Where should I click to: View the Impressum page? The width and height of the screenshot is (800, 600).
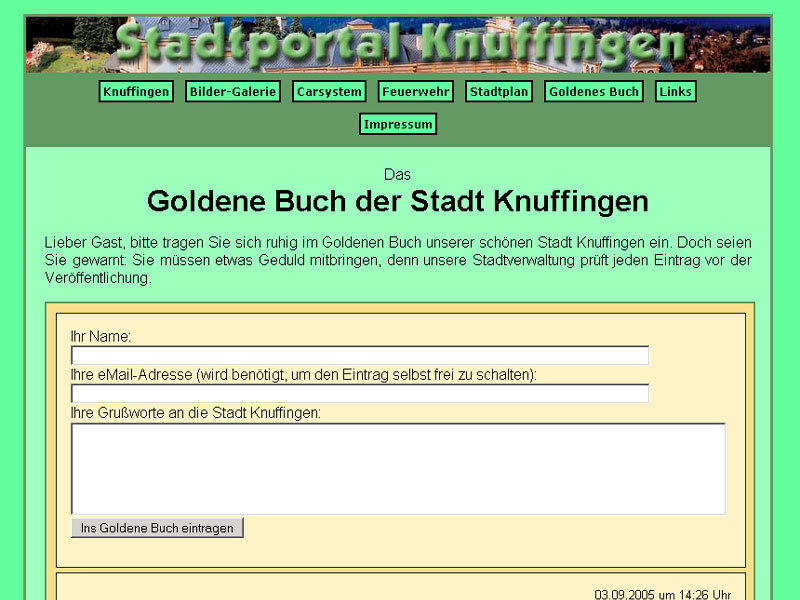pyautogui.click(x=398, y=124)
